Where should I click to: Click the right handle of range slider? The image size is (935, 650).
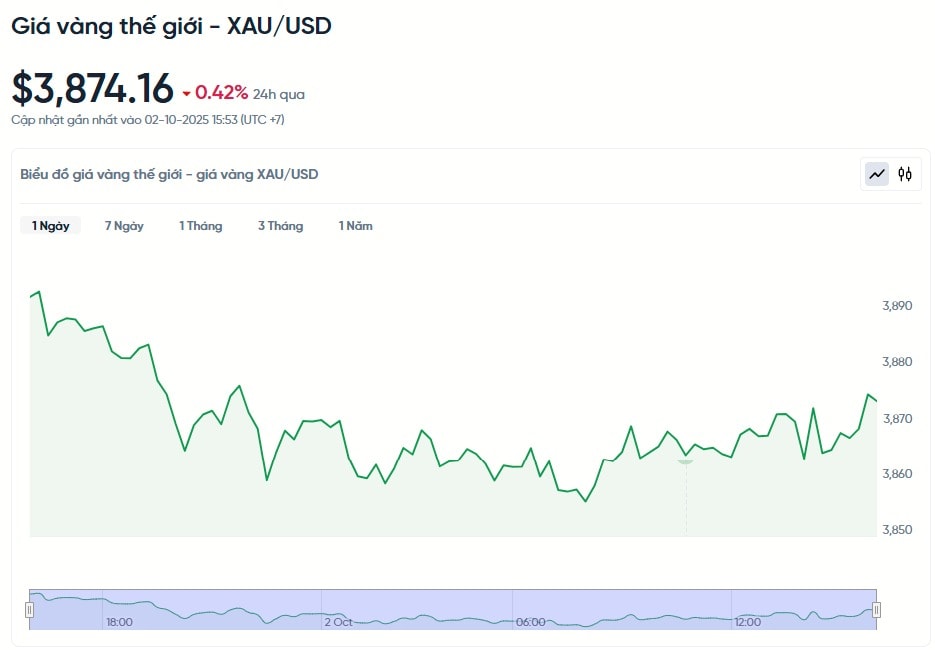[877, 609]
